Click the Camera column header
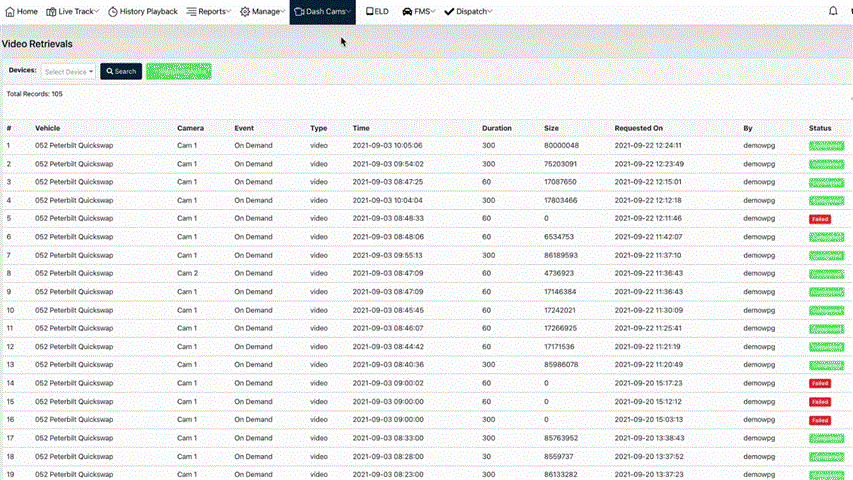853x480 pixels. (x=190, y=128)
